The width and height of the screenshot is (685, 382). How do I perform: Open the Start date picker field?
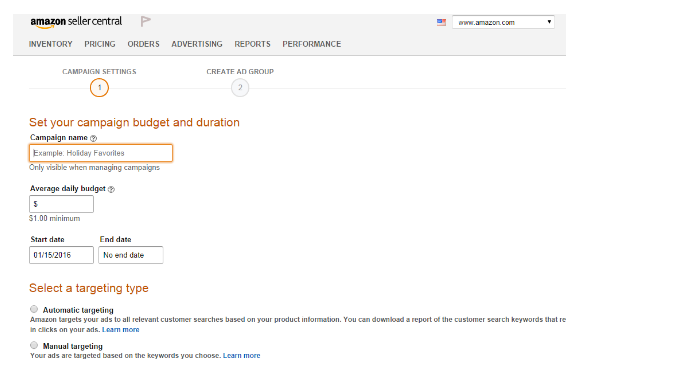point(61,255)
